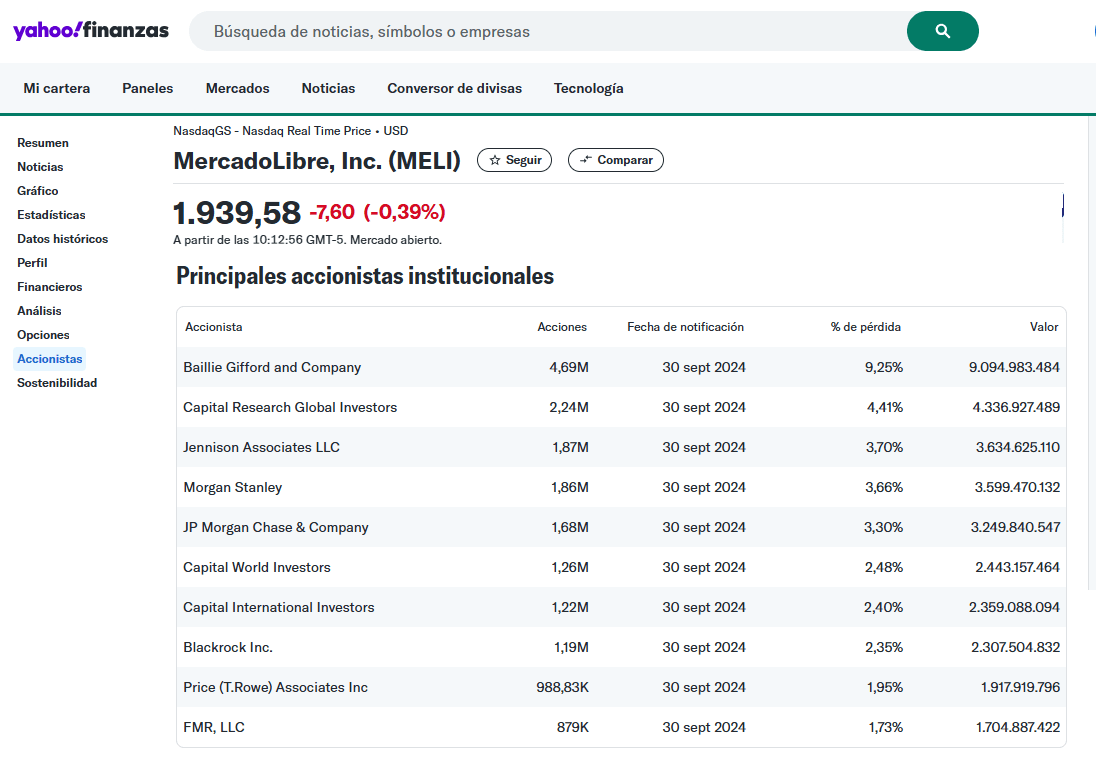Viewport: 1104px width, 764px height.
Task: Open the Tecnología section
Action: tap(588, 88)
